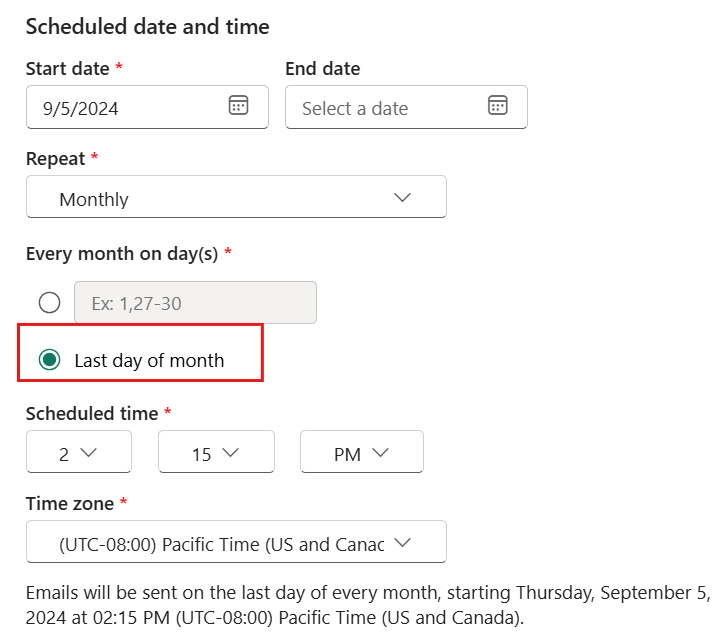Click the chevron arrow in the Repeat dropdown
727x640 pixels.
[402, 198]
